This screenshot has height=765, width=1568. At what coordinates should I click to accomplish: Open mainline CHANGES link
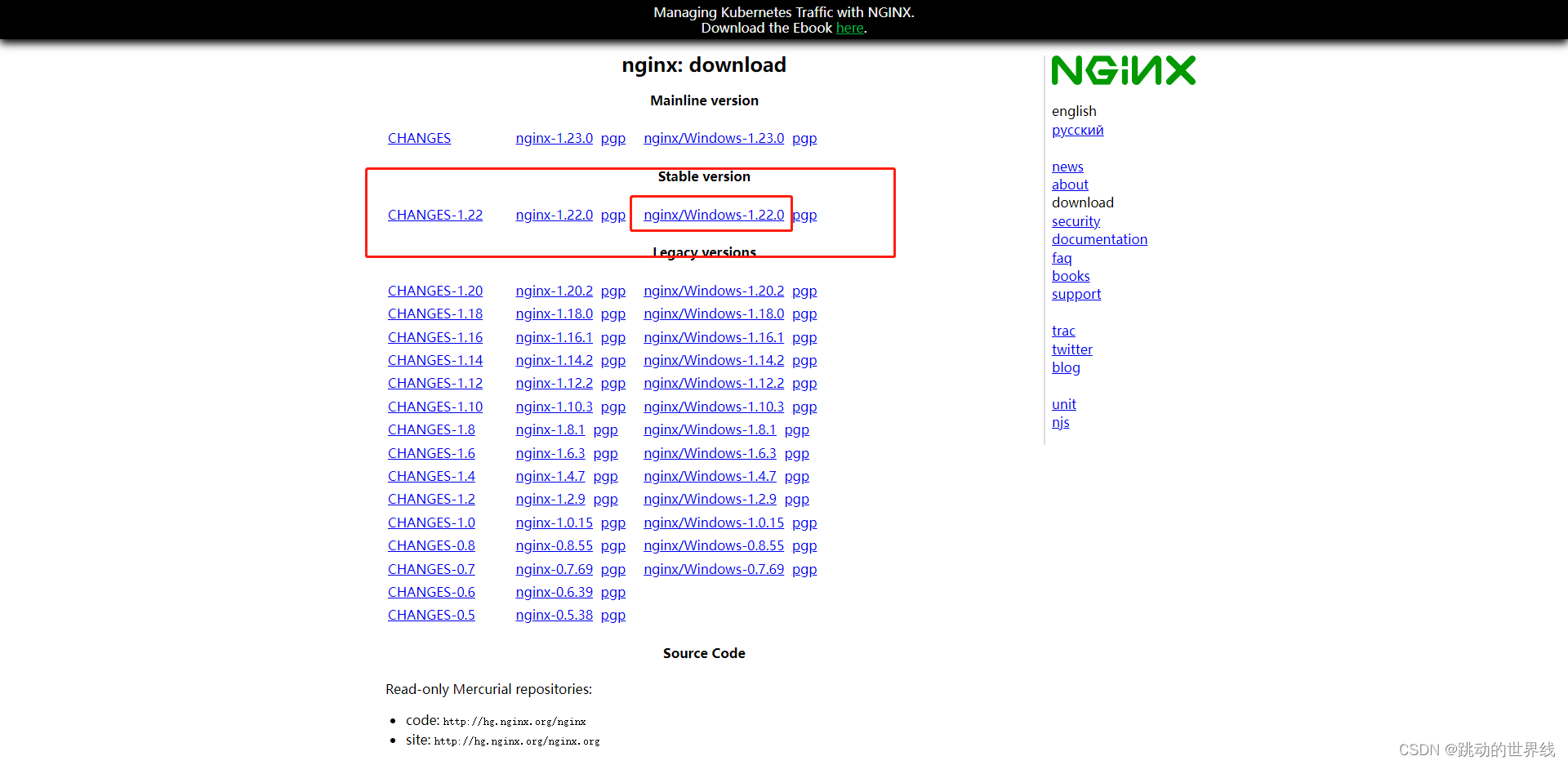click(x=419, y=138)
